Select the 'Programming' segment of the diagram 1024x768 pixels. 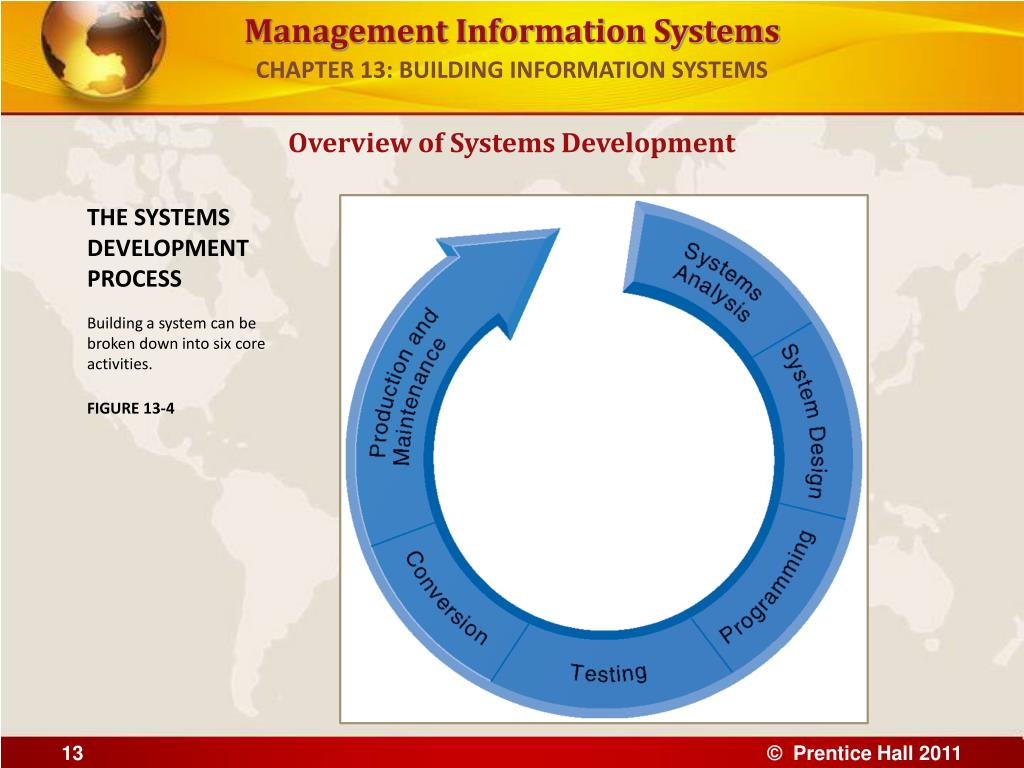pyautogui.click(x=769, y=586)
